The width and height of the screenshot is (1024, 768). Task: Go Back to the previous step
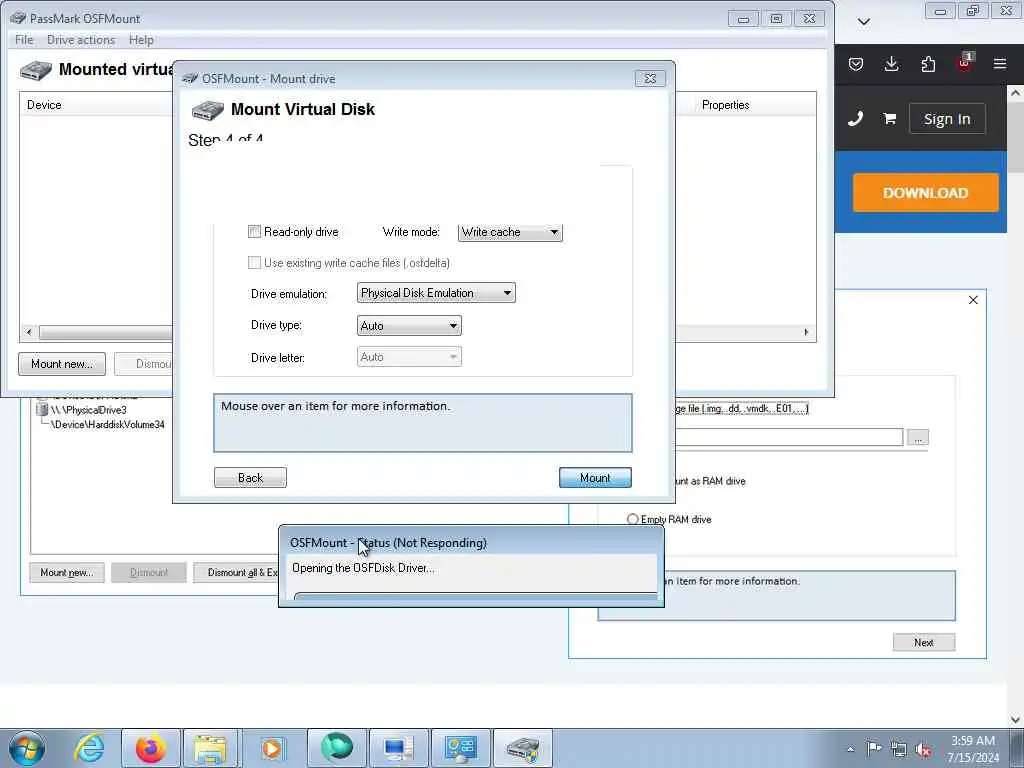(x=250, y=477)
